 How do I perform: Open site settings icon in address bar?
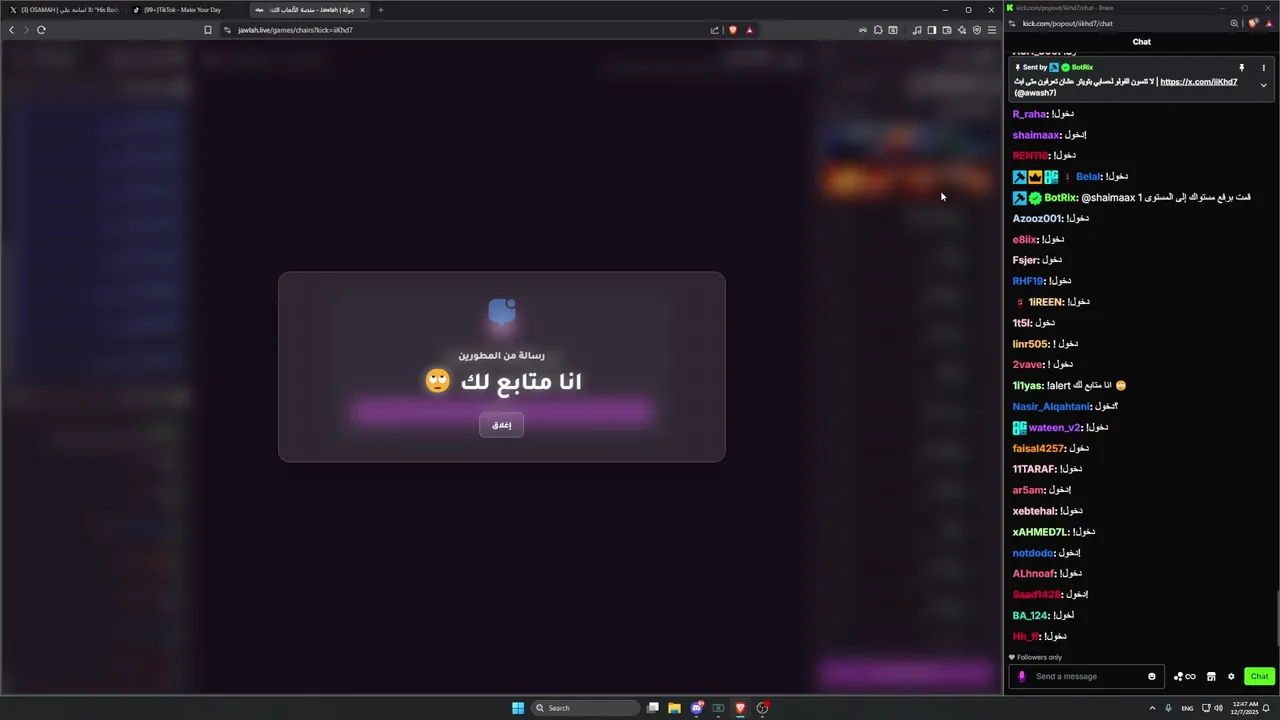(x=227, y=30)
